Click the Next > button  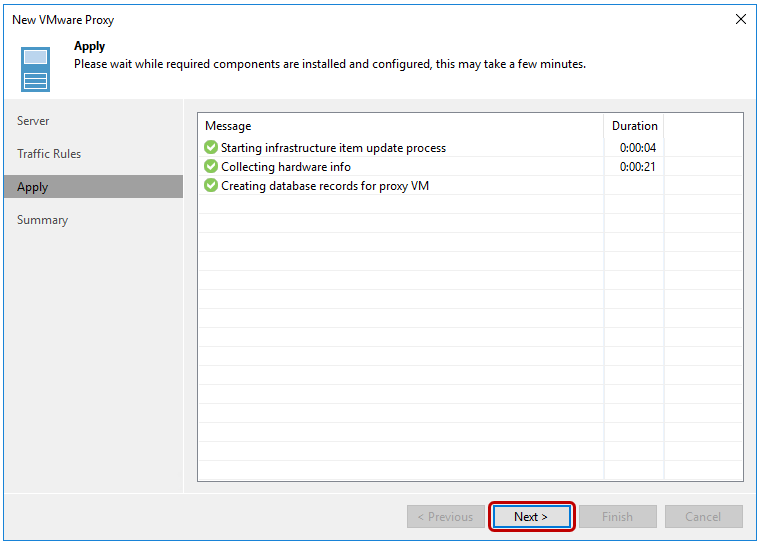coord(532,516)
